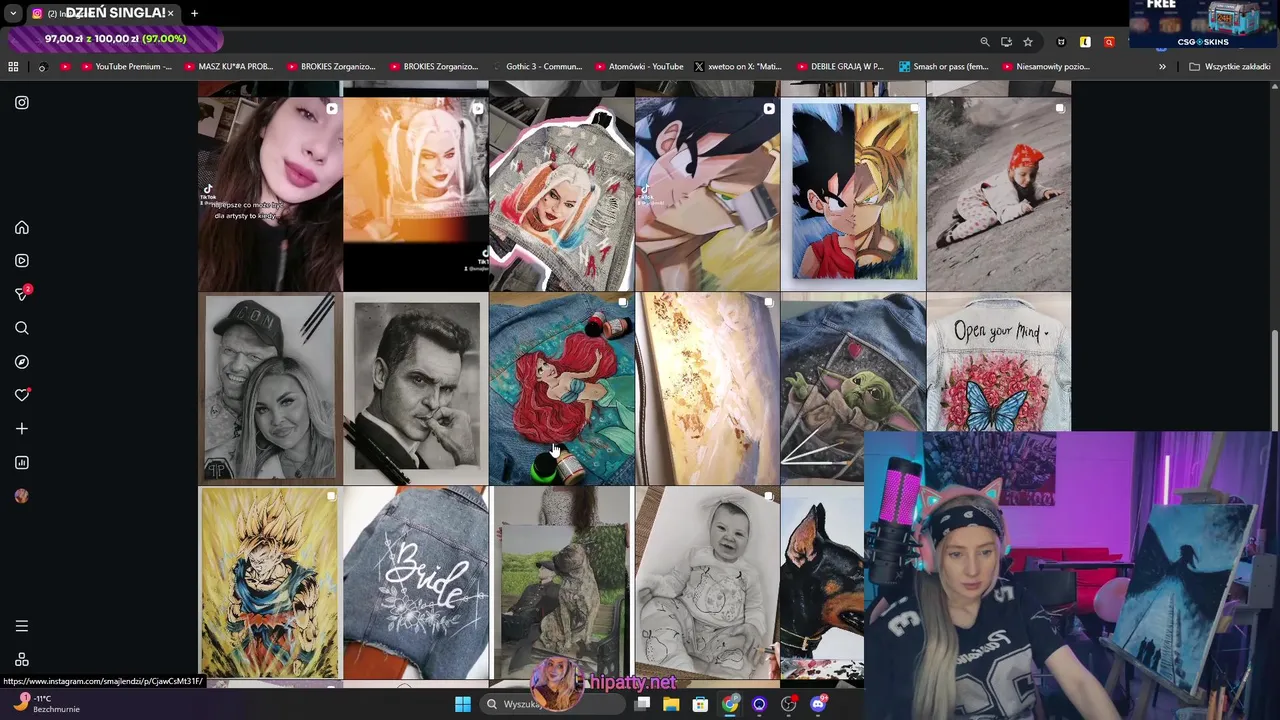The width and height of the screenshot is (1280, 720).
Task: Open the weather widget showing -11°C
Action: click(45, 704)
